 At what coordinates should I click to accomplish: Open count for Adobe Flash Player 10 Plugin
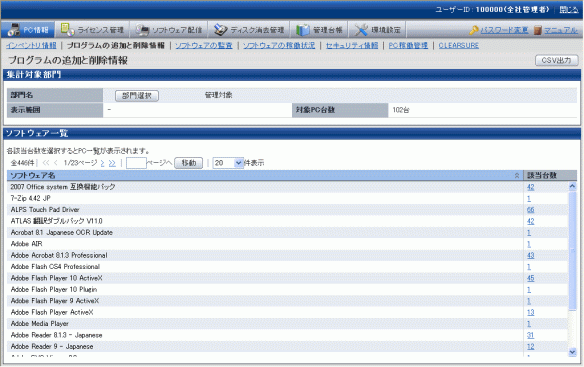[529, 290]
